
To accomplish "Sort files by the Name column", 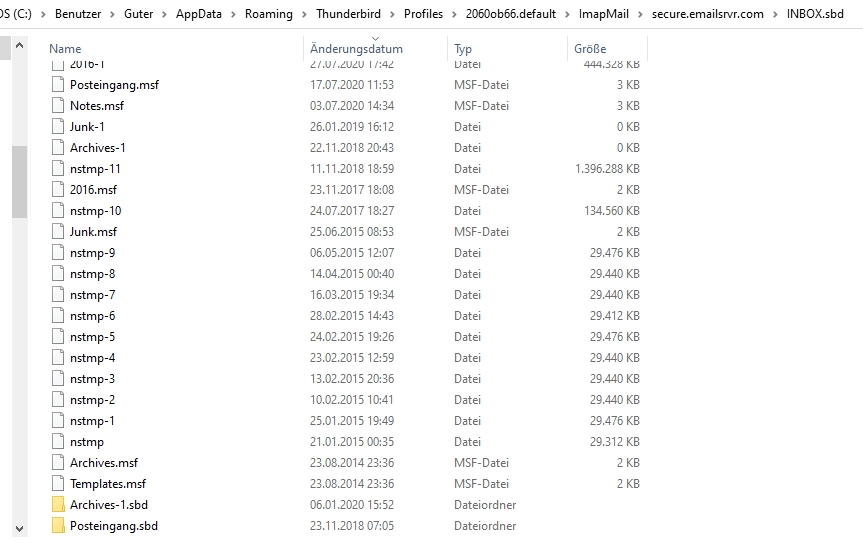I will (66, 49).
